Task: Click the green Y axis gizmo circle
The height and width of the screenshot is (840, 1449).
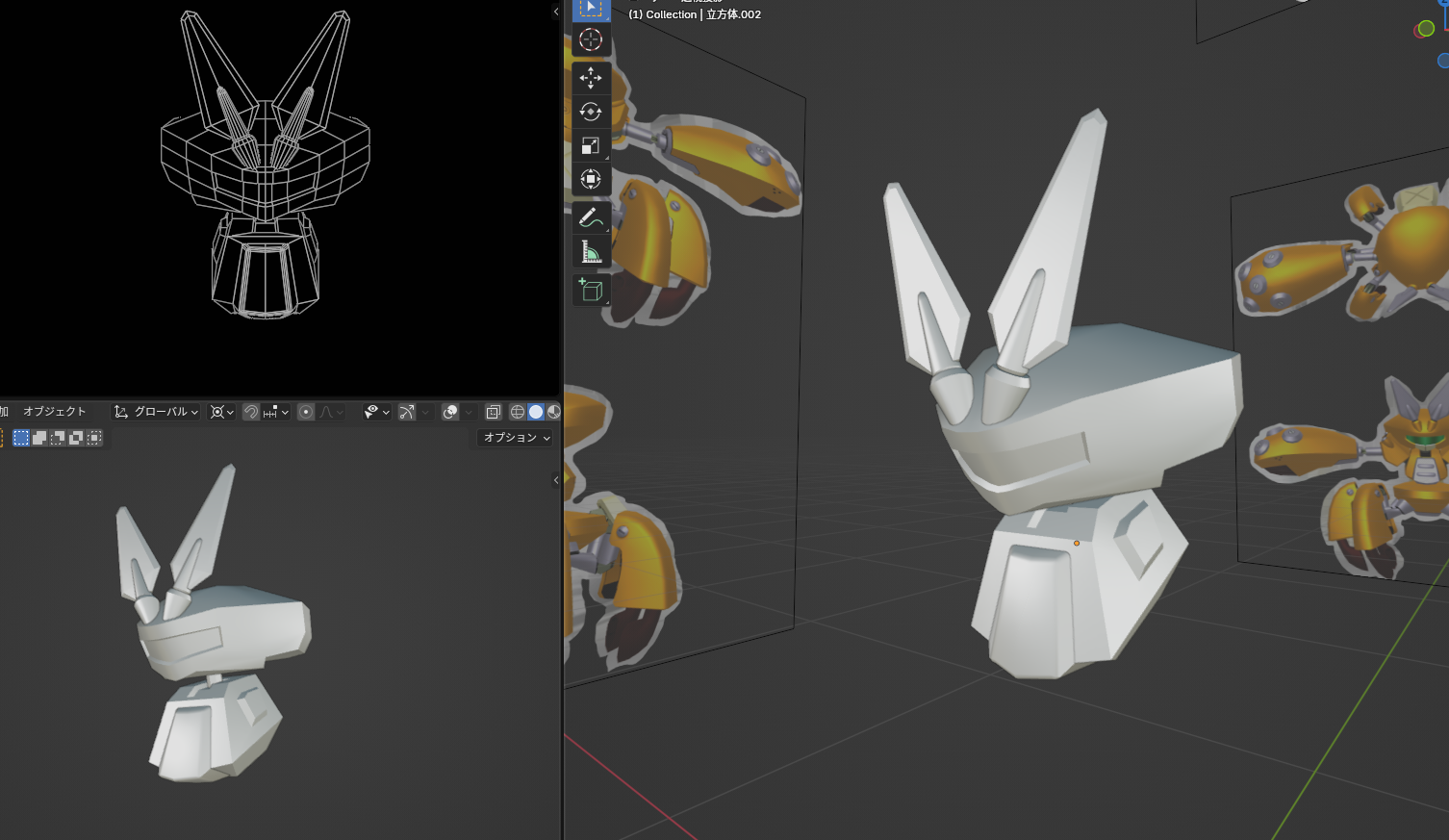Action: point(1426,29)
